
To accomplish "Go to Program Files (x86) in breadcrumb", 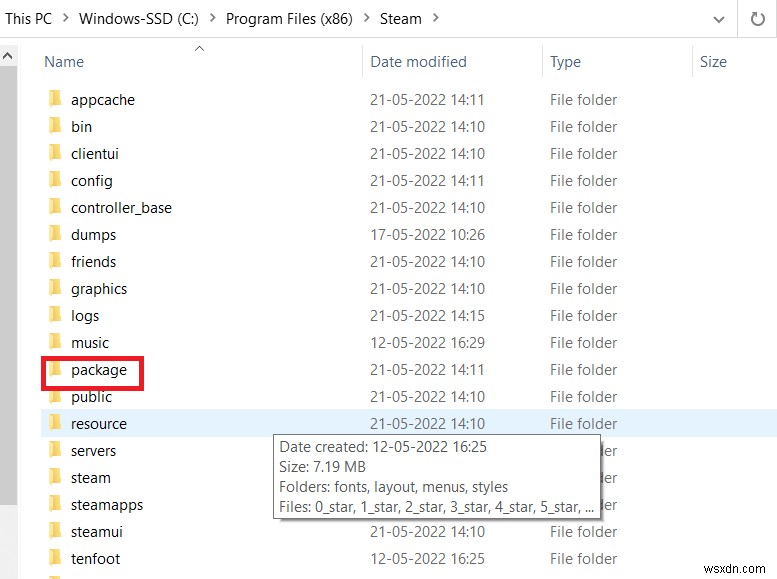I will 289,19.
